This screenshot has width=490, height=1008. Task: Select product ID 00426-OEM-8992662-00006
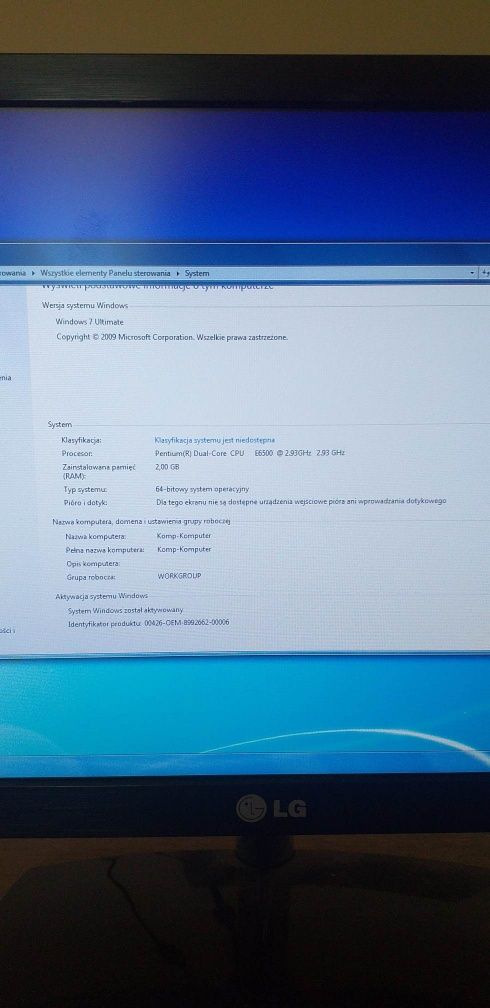tap(187, 623)
